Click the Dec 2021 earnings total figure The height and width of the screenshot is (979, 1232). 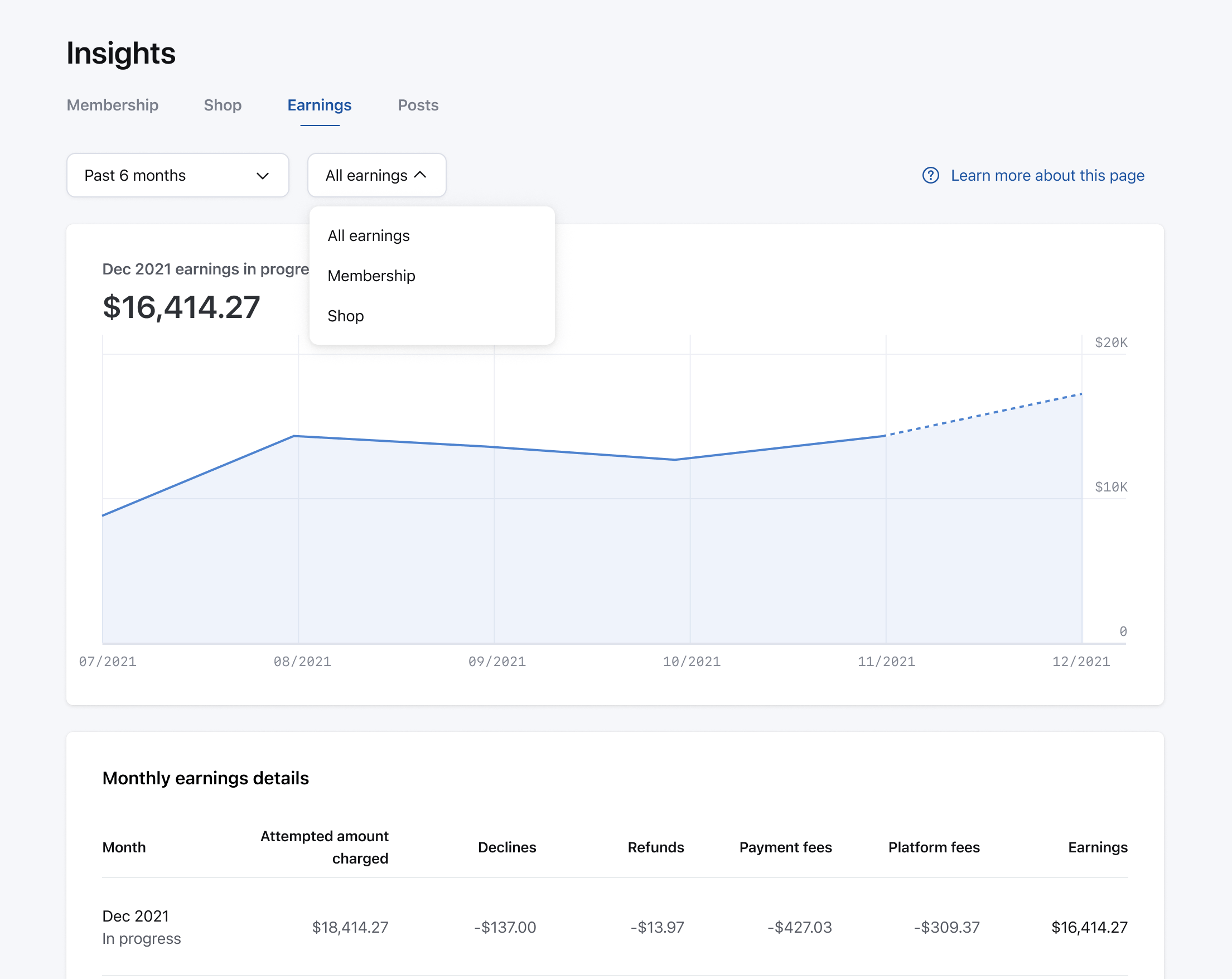coord(181,307)
